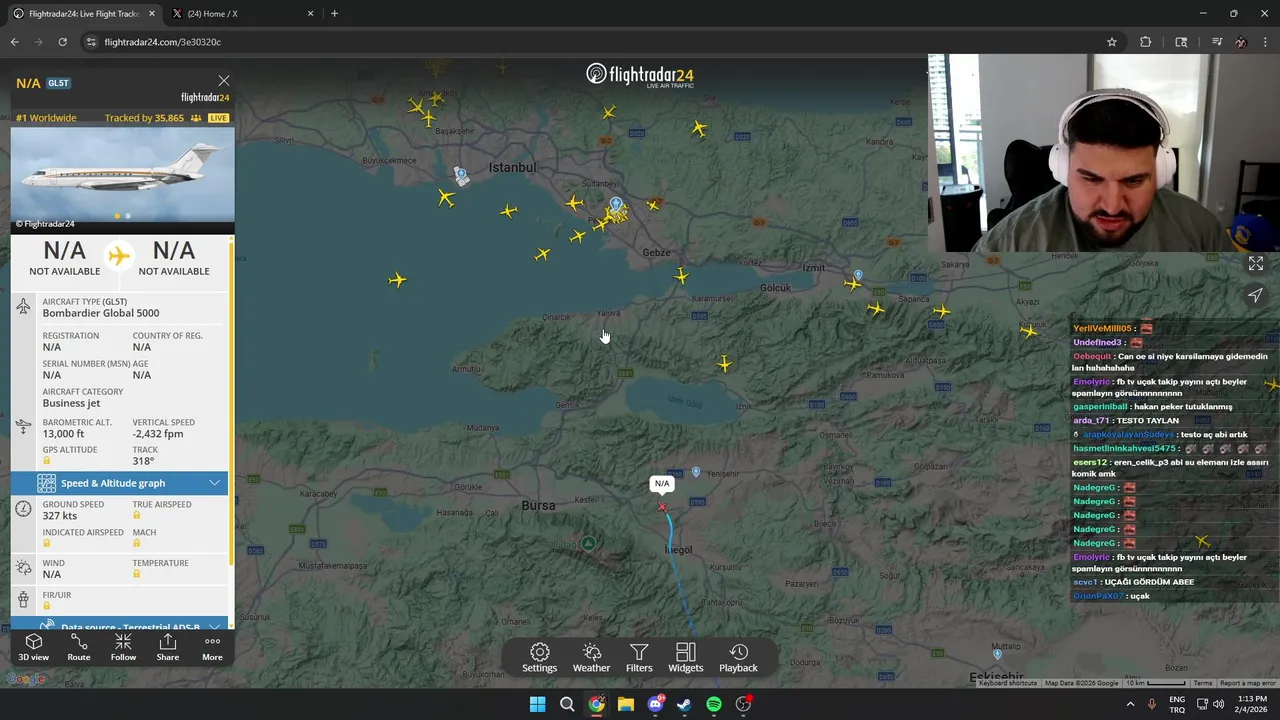This screenshot has height=720, width=1280.
Task: Open the Weather layers menu
Action: [591, 658]
